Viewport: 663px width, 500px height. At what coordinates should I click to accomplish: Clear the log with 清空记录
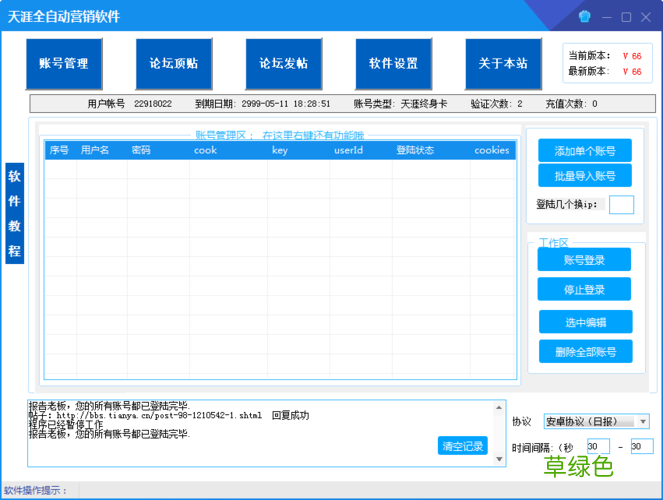462,446
